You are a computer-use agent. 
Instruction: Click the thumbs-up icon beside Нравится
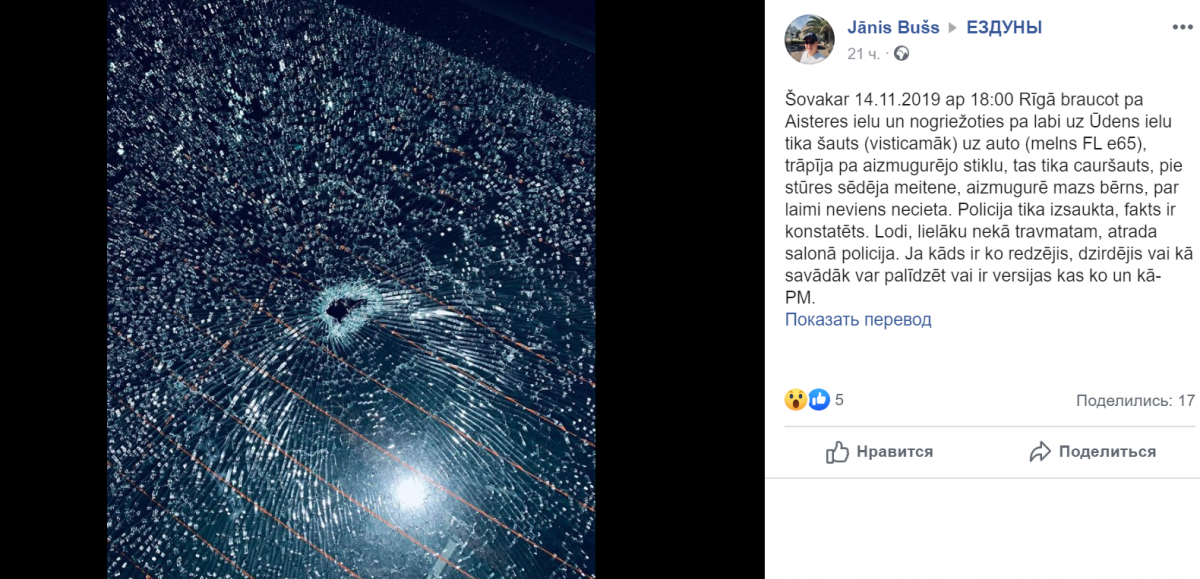[x=837, y=452]
